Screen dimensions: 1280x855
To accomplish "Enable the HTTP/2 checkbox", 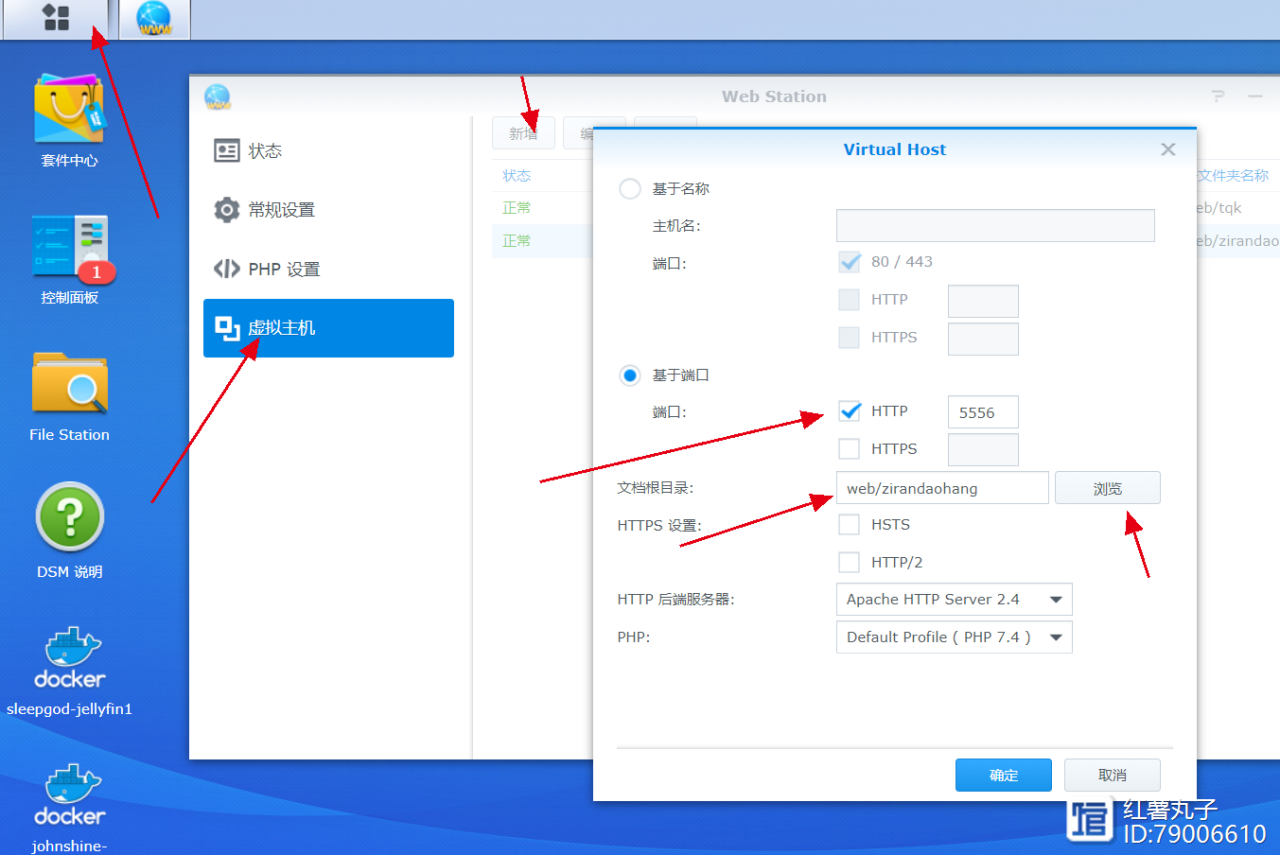I will [x=849, y=562].
